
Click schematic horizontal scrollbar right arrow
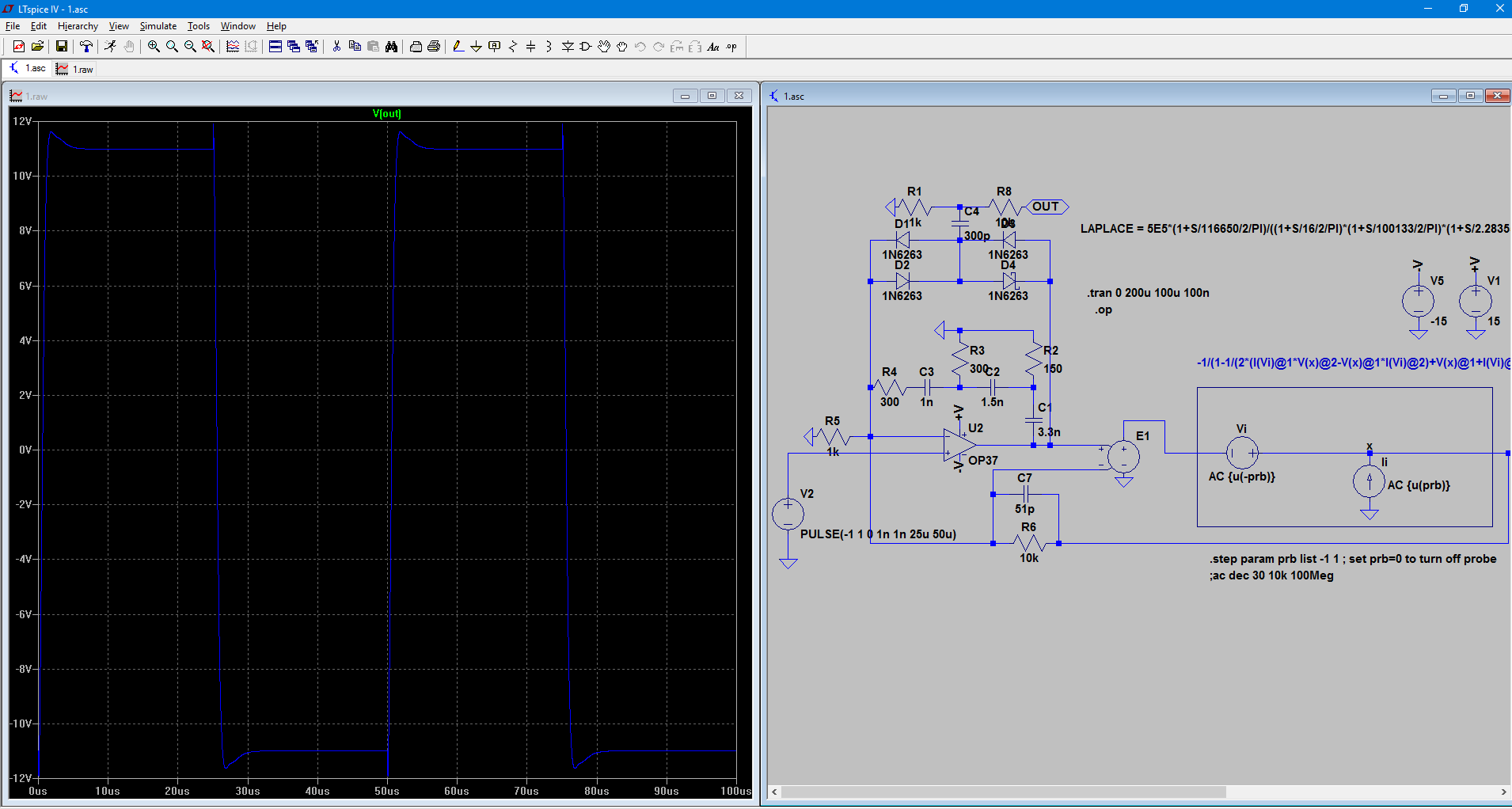coord(1503,792)
